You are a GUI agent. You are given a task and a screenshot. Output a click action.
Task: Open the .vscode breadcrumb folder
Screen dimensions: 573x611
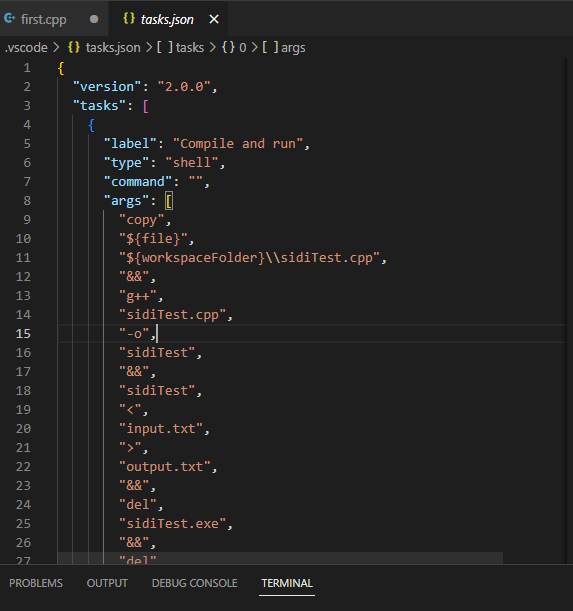(26, 48)
